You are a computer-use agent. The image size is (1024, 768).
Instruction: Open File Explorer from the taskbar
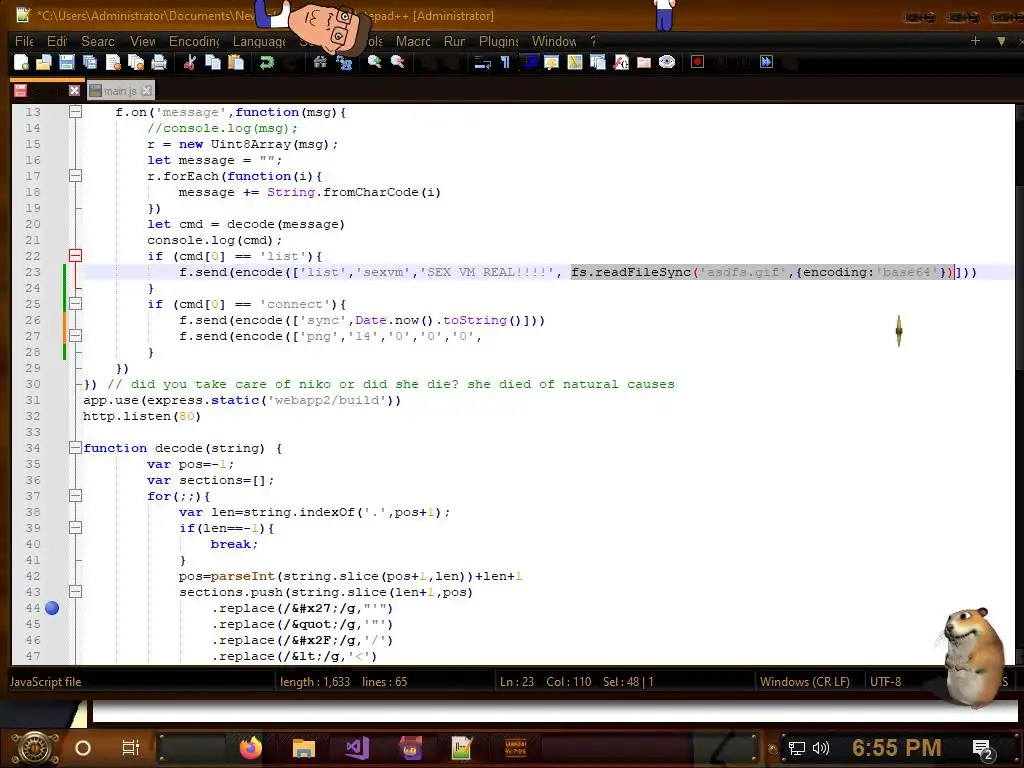(304, 748)
